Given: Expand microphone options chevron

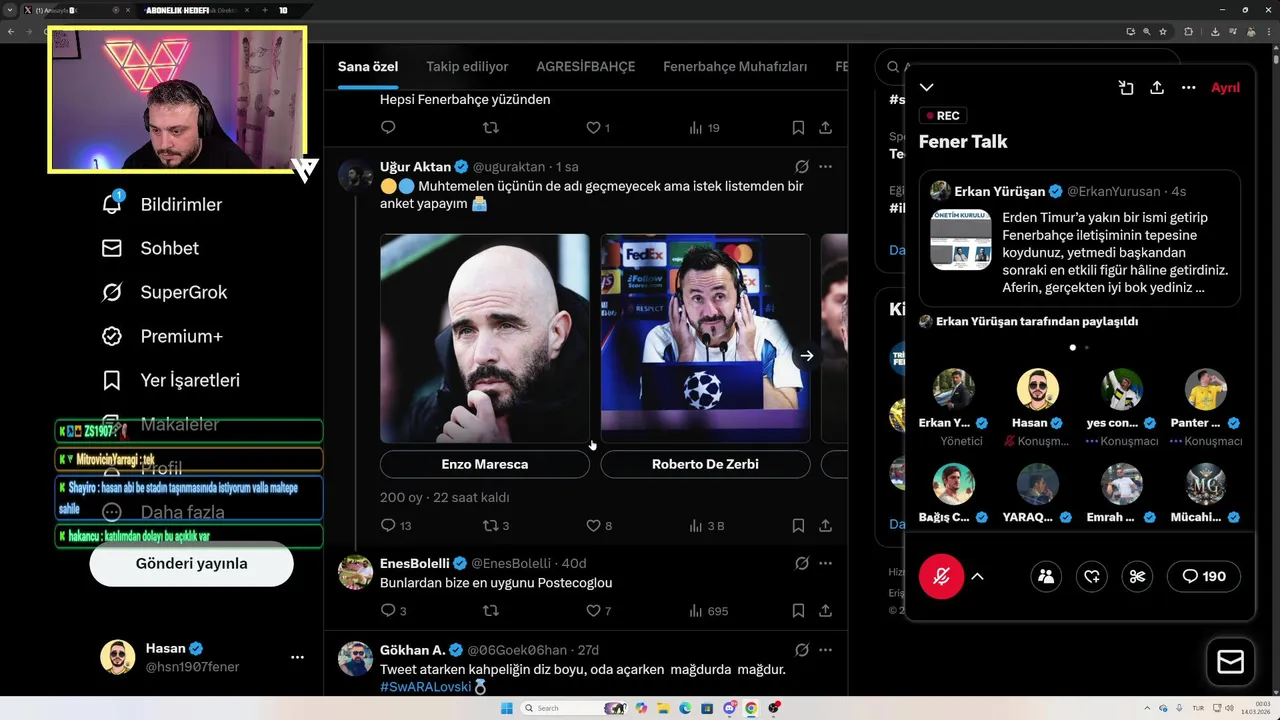Looking at the screenshot, I should tap(978, 576).
